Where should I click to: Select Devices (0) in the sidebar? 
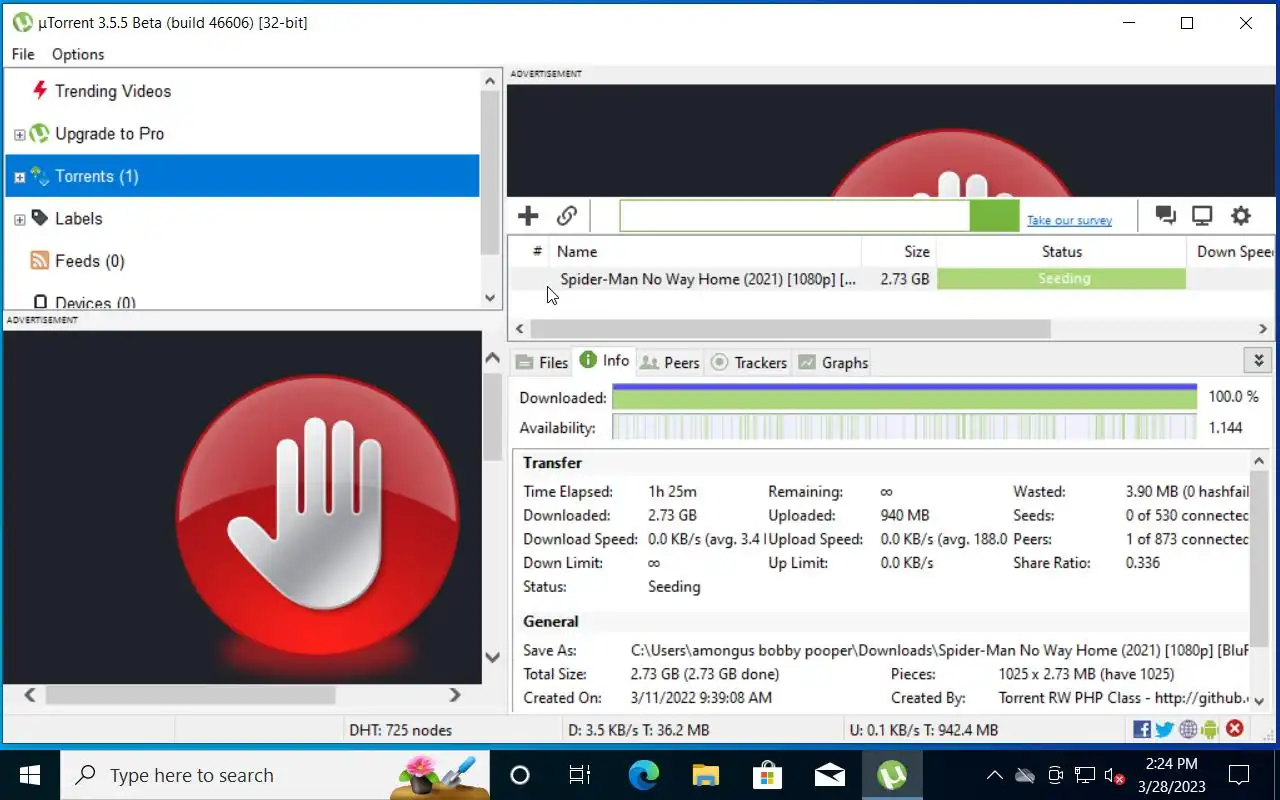pos(96,302)
